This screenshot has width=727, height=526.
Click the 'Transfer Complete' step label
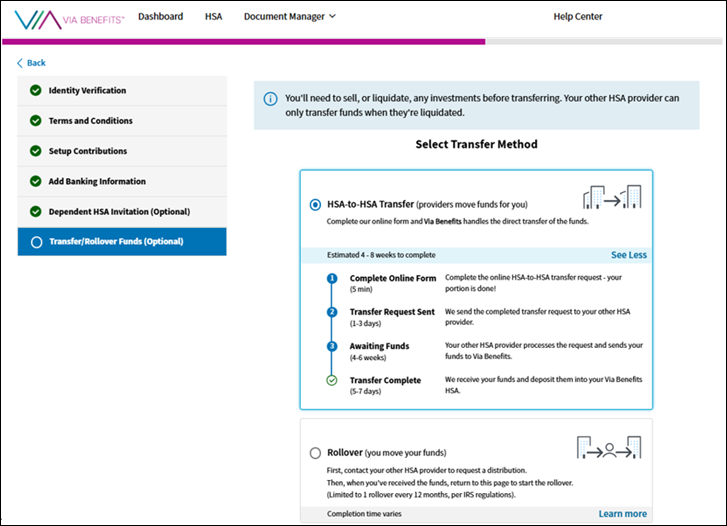click(385, 380)
